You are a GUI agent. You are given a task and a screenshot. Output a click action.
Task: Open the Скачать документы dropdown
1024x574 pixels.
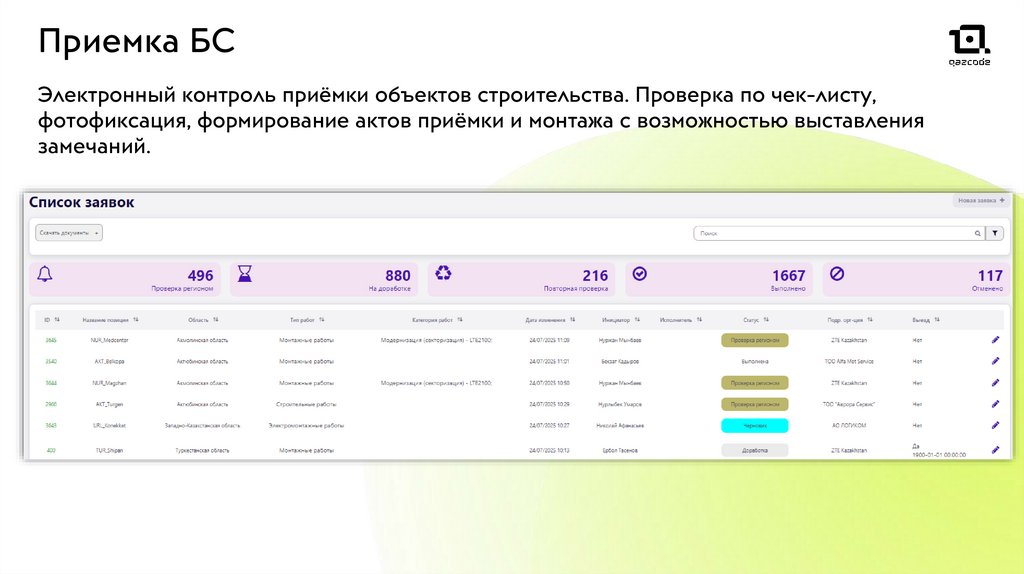tap(69, 233)
